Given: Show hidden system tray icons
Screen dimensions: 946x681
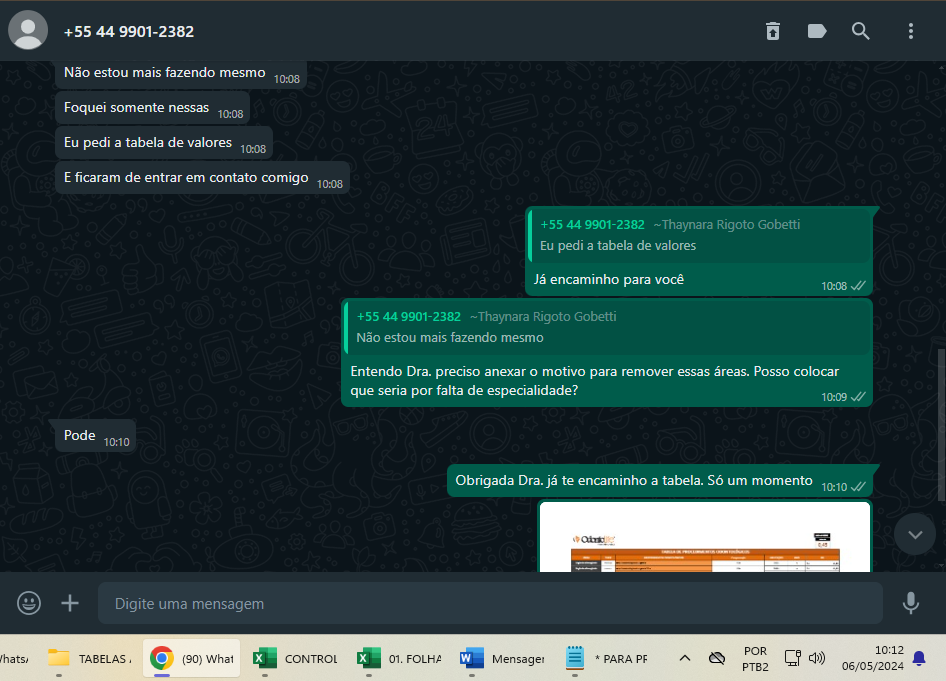Looking at the screenshot, I should (685, 658).
